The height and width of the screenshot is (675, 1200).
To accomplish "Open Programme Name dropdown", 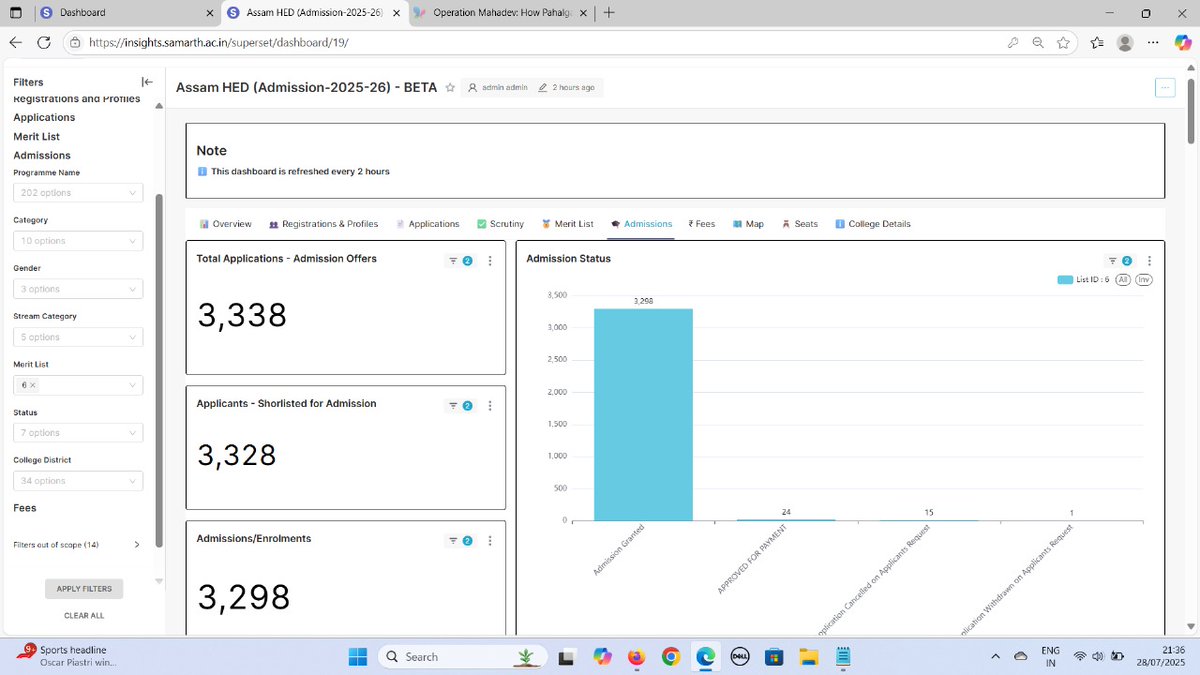I will [78, 193].
